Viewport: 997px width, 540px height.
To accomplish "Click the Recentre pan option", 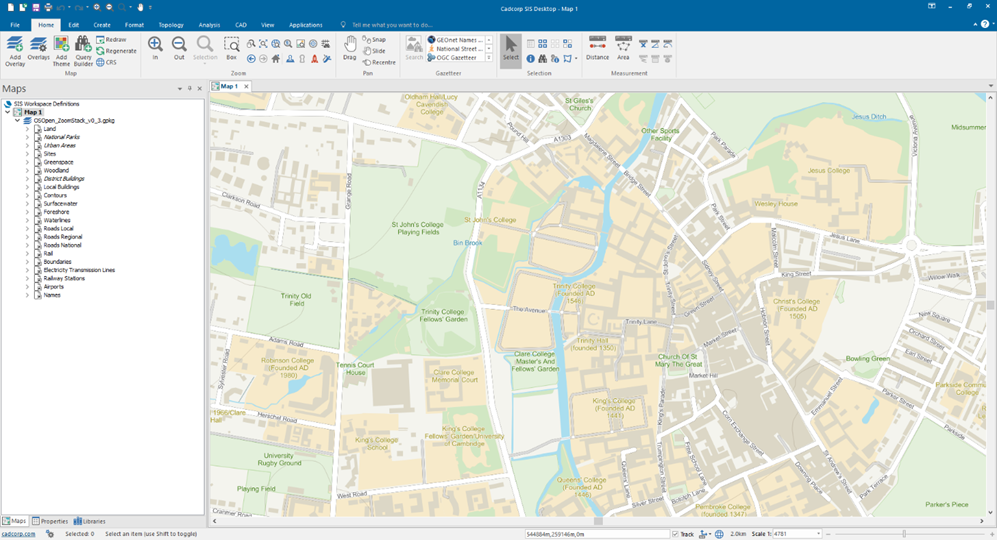I will (x=380, y=62).
